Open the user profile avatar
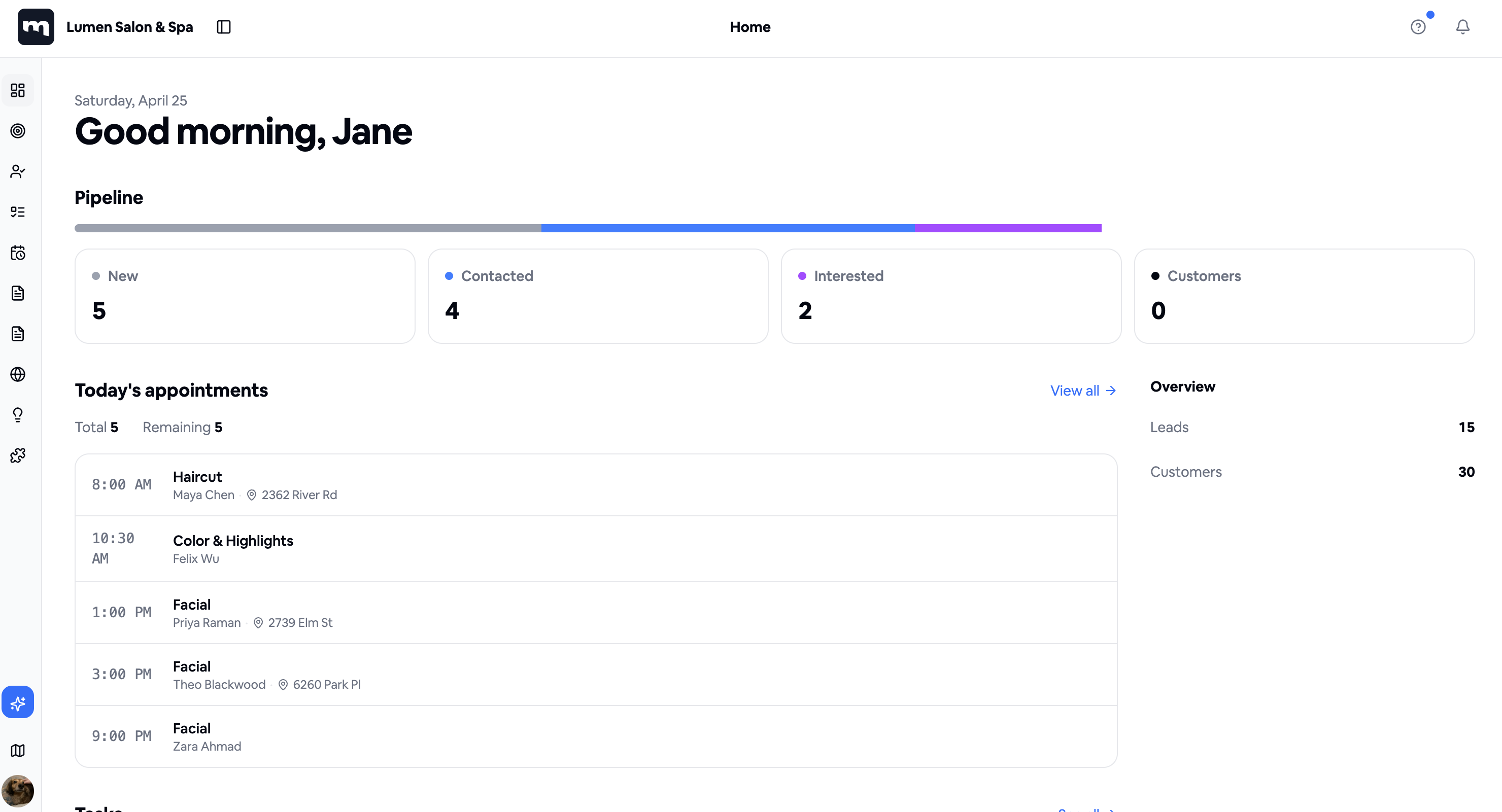The width and height of the screenshot is (1502, 812). pos(17,791)
